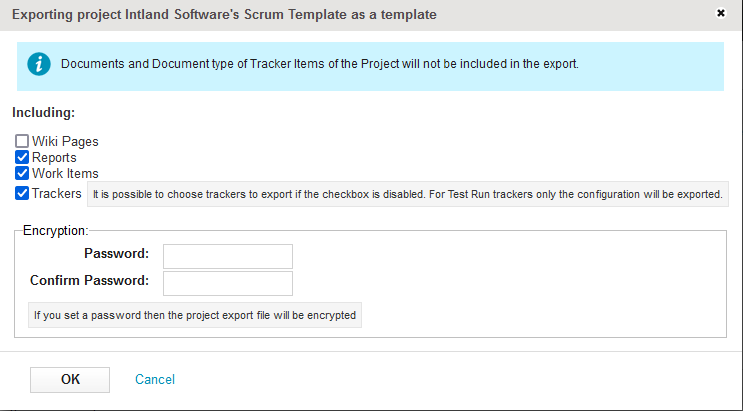Screen dimensions: 743x411
Task: Click the blue info icon in the banner
Action: pyautogui.click(x=38, y=64)
